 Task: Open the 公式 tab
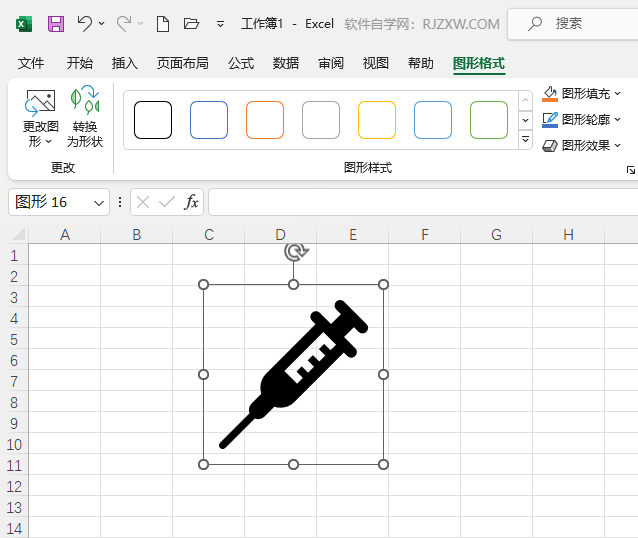[241, 63]
